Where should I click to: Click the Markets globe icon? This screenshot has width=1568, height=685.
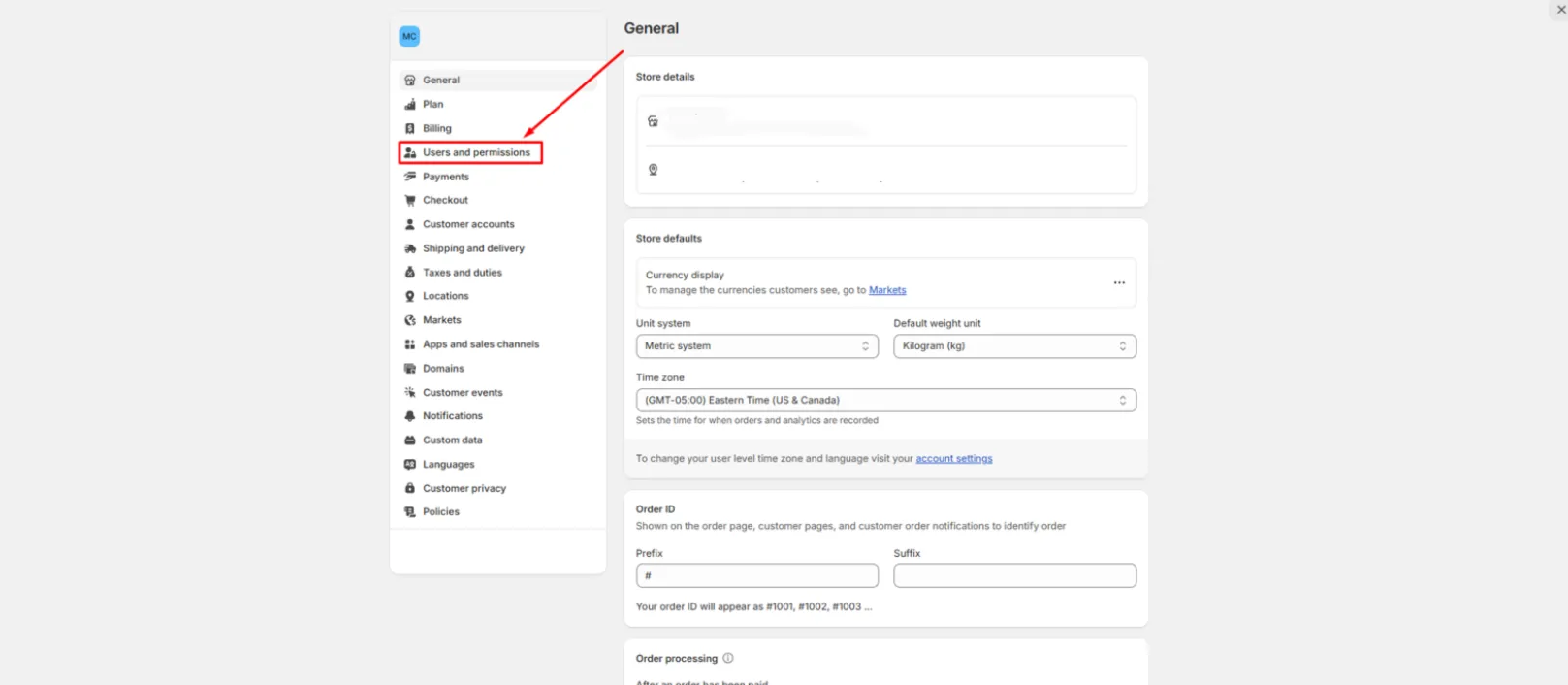click(410, 320)
